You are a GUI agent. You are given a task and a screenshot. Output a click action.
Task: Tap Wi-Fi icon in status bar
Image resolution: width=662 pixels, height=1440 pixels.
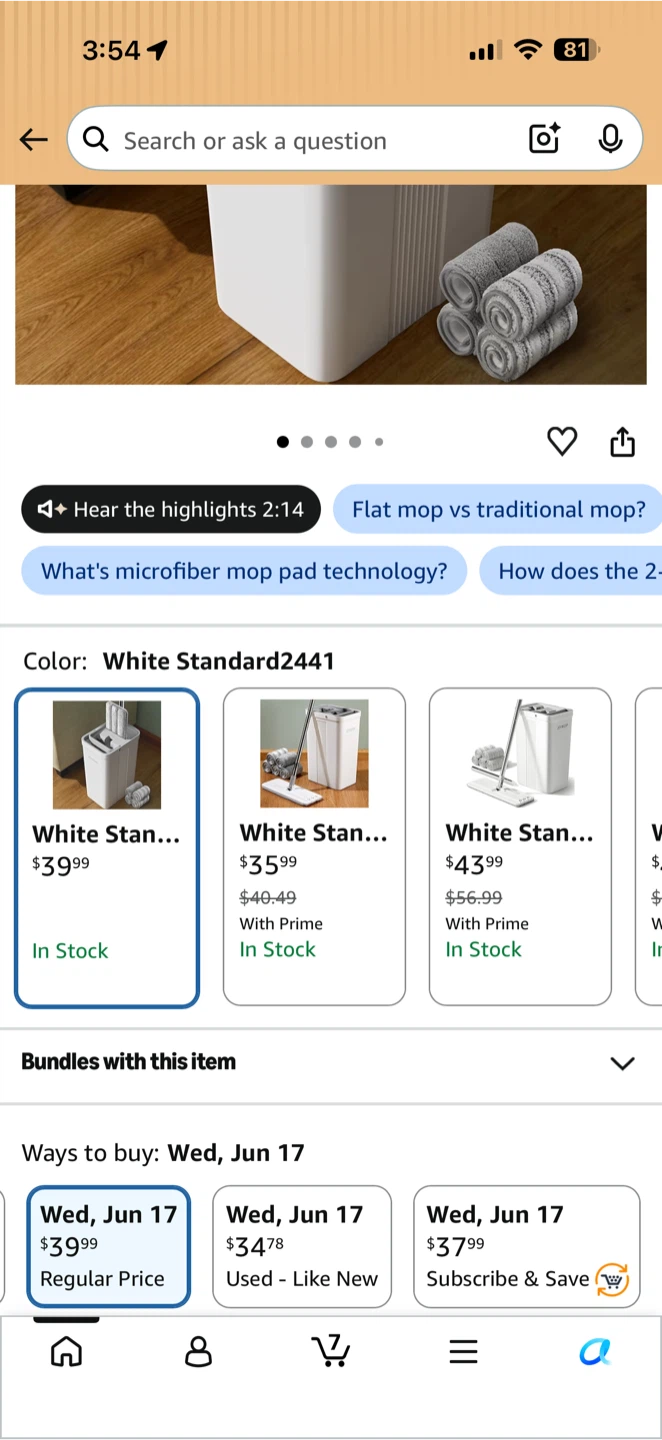pos(527,50)
